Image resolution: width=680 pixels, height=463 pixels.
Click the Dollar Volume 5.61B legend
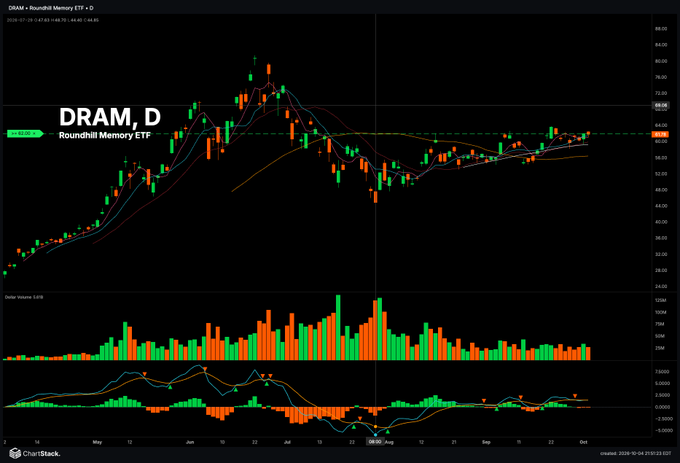[24, 297]
